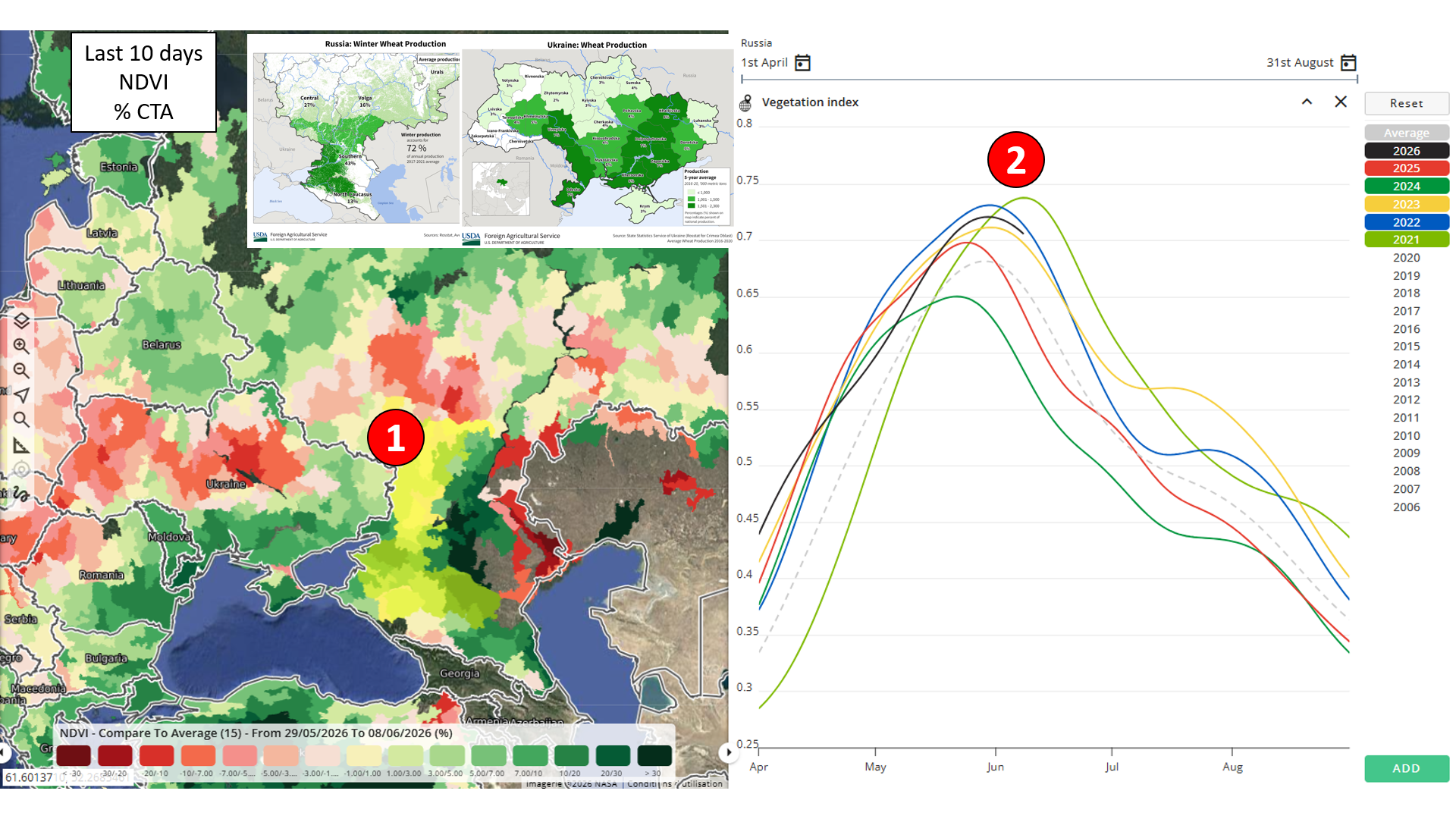Enable the 2015 series

click(1407, 346)
